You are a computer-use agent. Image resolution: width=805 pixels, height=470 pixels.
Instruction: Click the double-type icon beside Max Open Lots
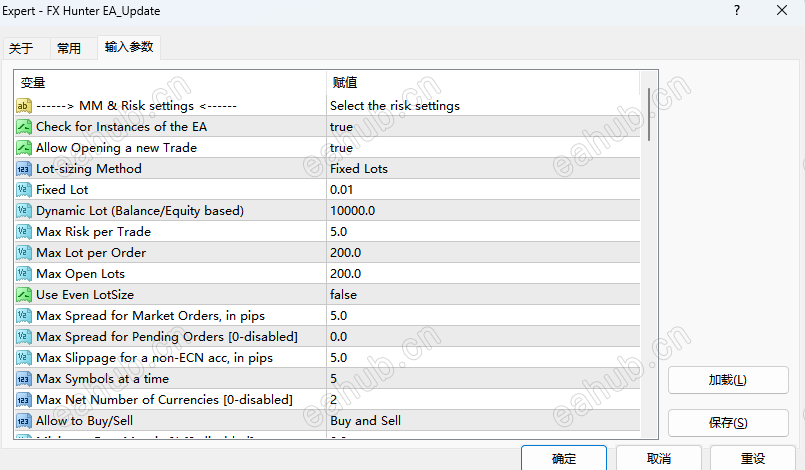[x=24, y=274]
